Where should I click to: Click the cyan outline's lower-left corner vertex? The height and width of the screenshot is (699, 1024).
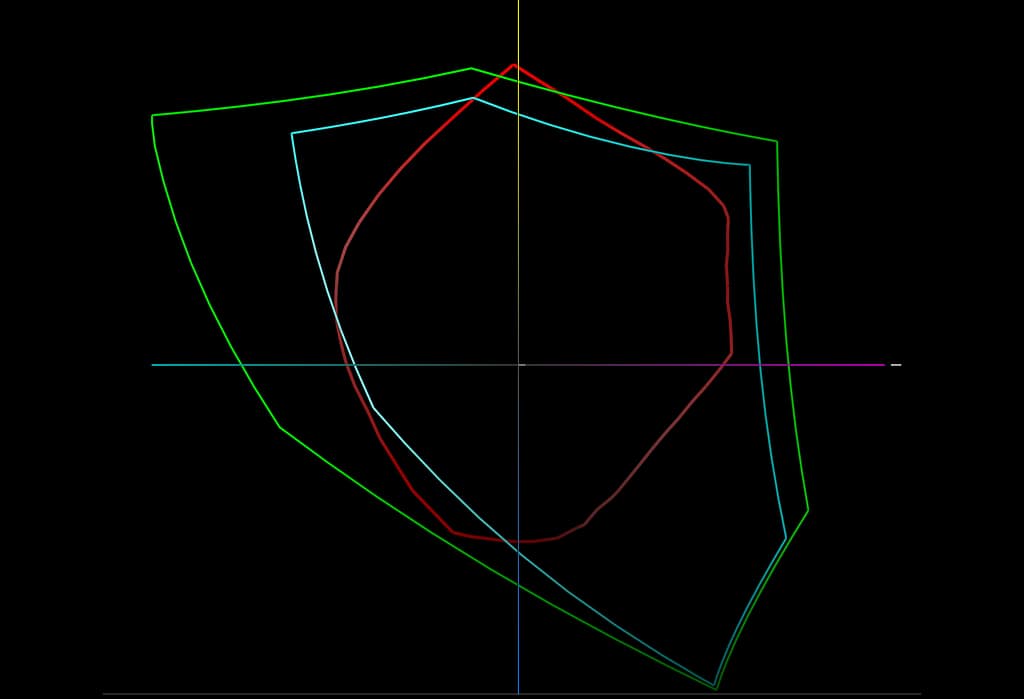click(x=373, y=408)
